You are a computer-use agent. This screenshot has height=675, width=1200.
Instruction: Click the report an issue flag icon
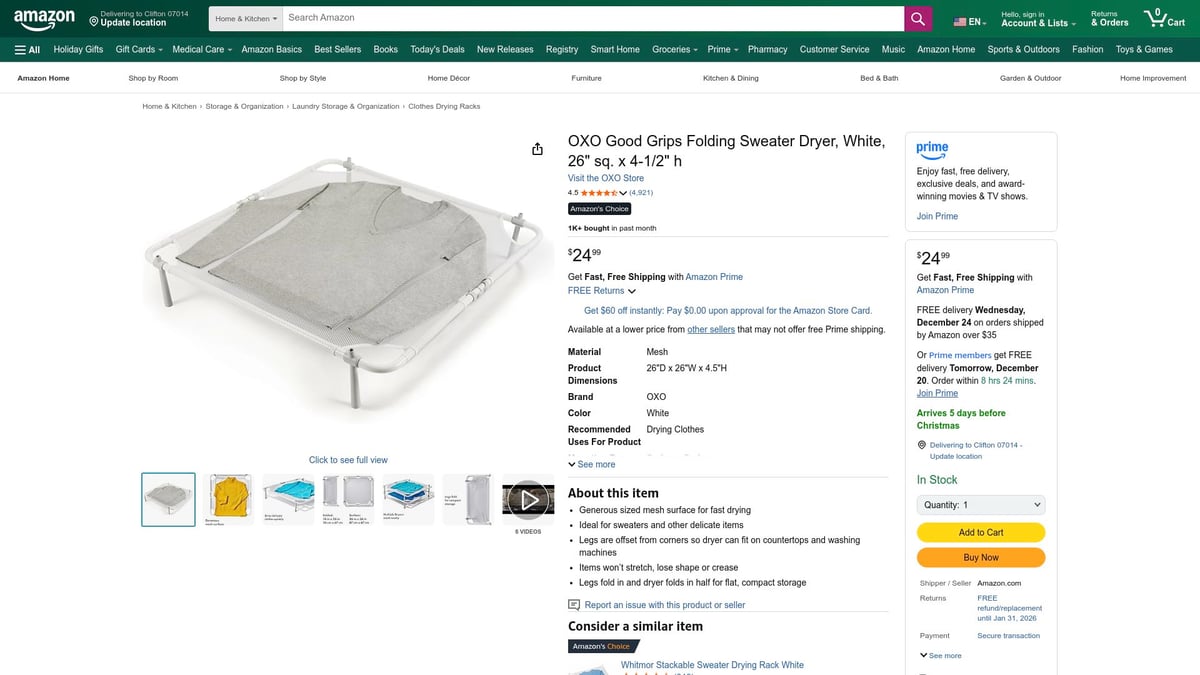coord(573,604)
